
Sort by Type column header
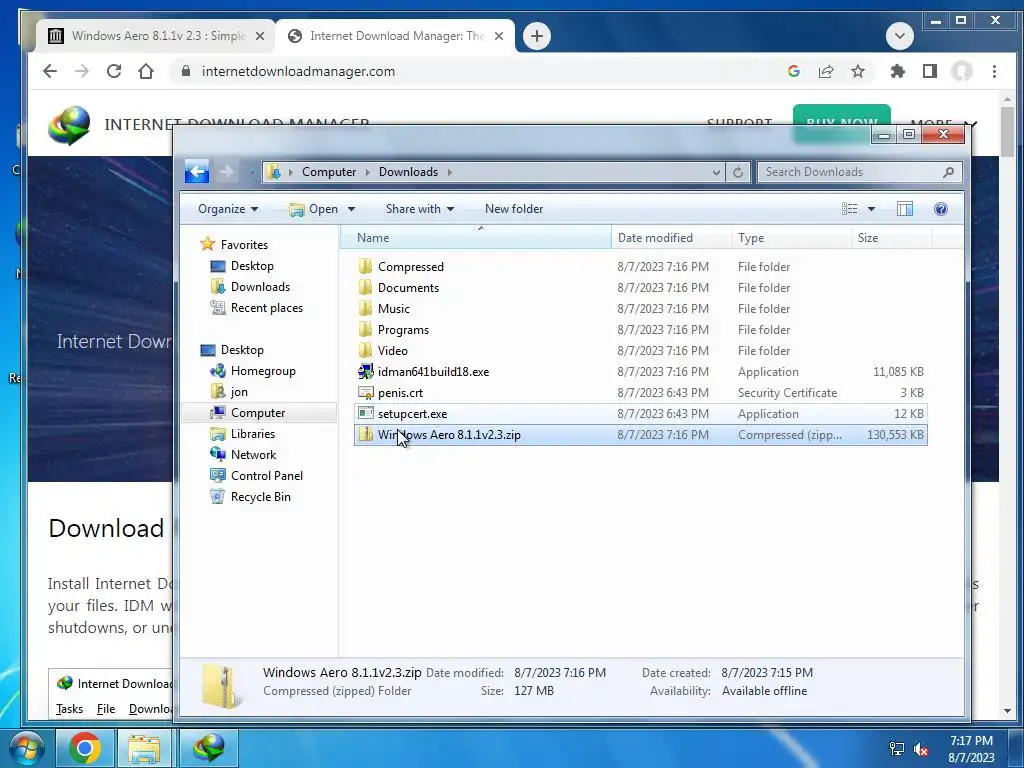(792, 238)
